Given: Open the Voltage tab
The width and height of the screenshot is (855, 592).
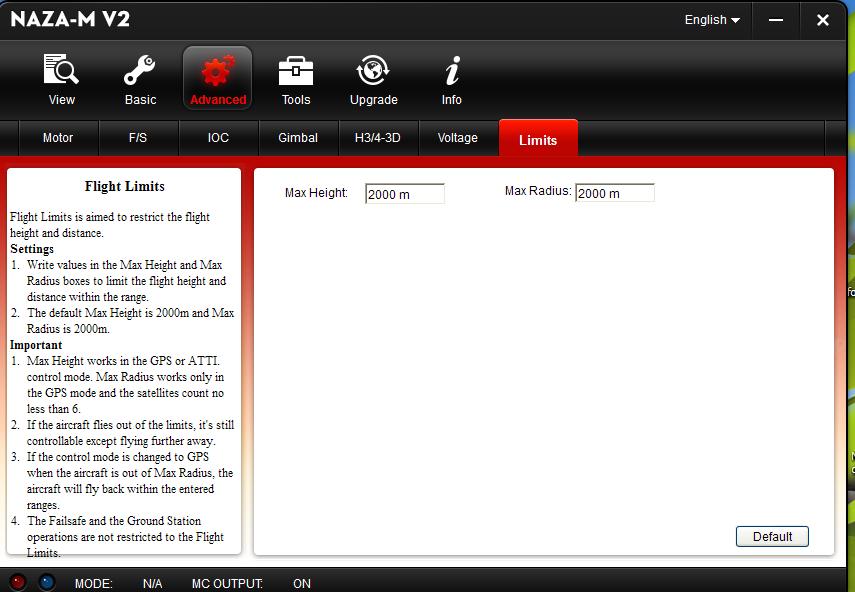Looking at the screenshot, I should (x=457, y=138).
